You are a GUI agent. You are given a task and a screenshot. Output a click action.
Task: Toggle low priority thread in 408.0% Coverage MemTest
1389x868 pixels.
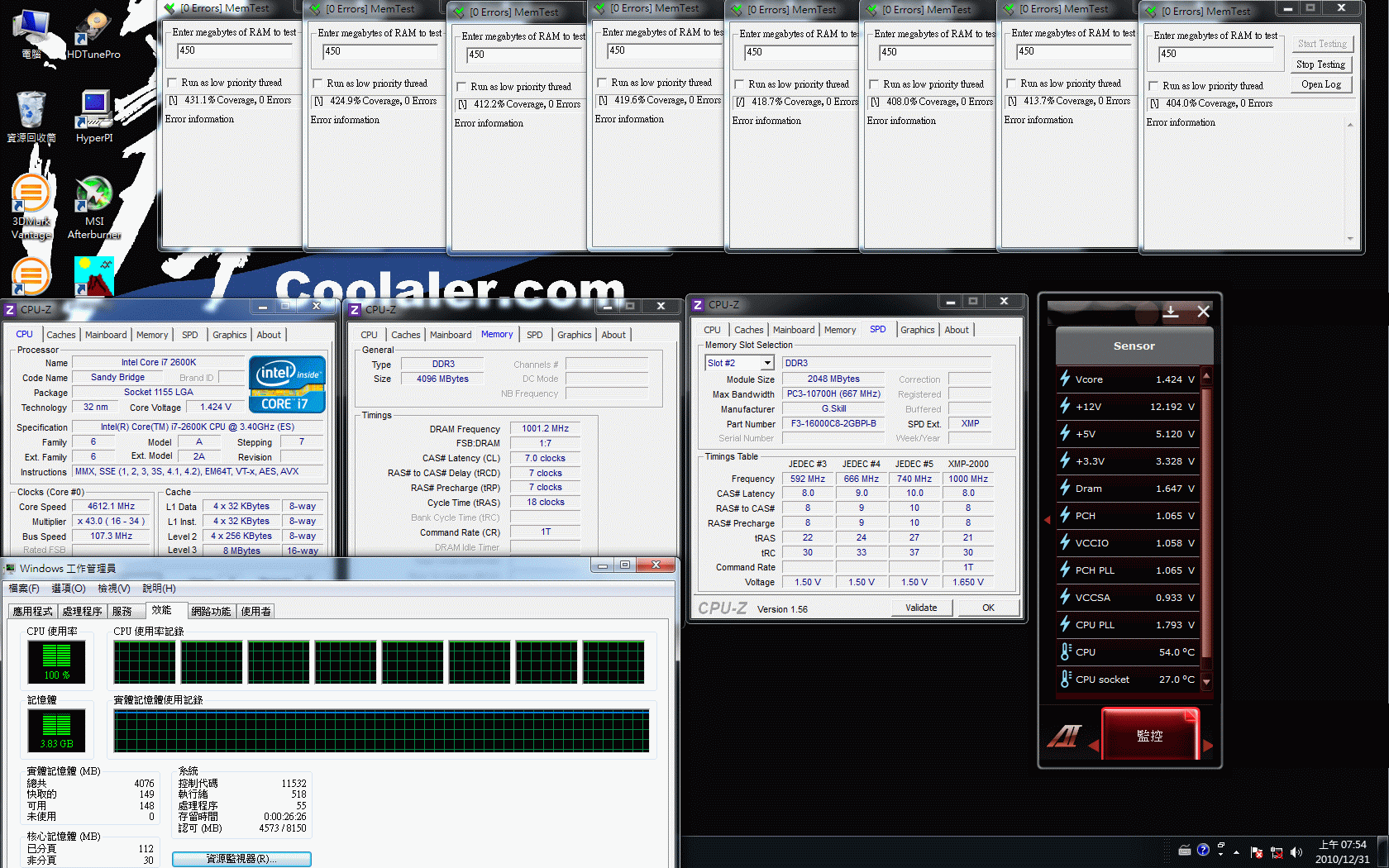(x=874, y=84)
